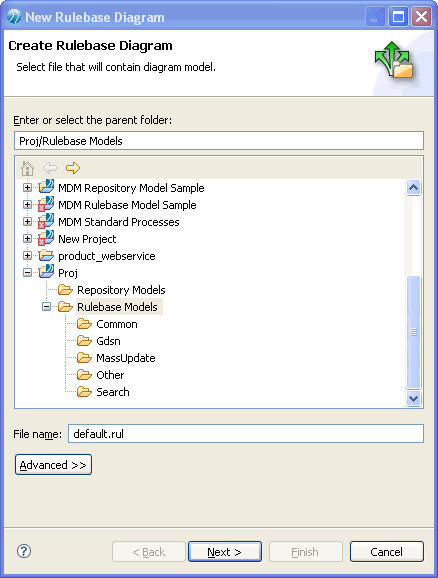Click the tree's vertical scrollbar thumb
The height and width of the screenshot is (578, 438).
coord(414,332)
